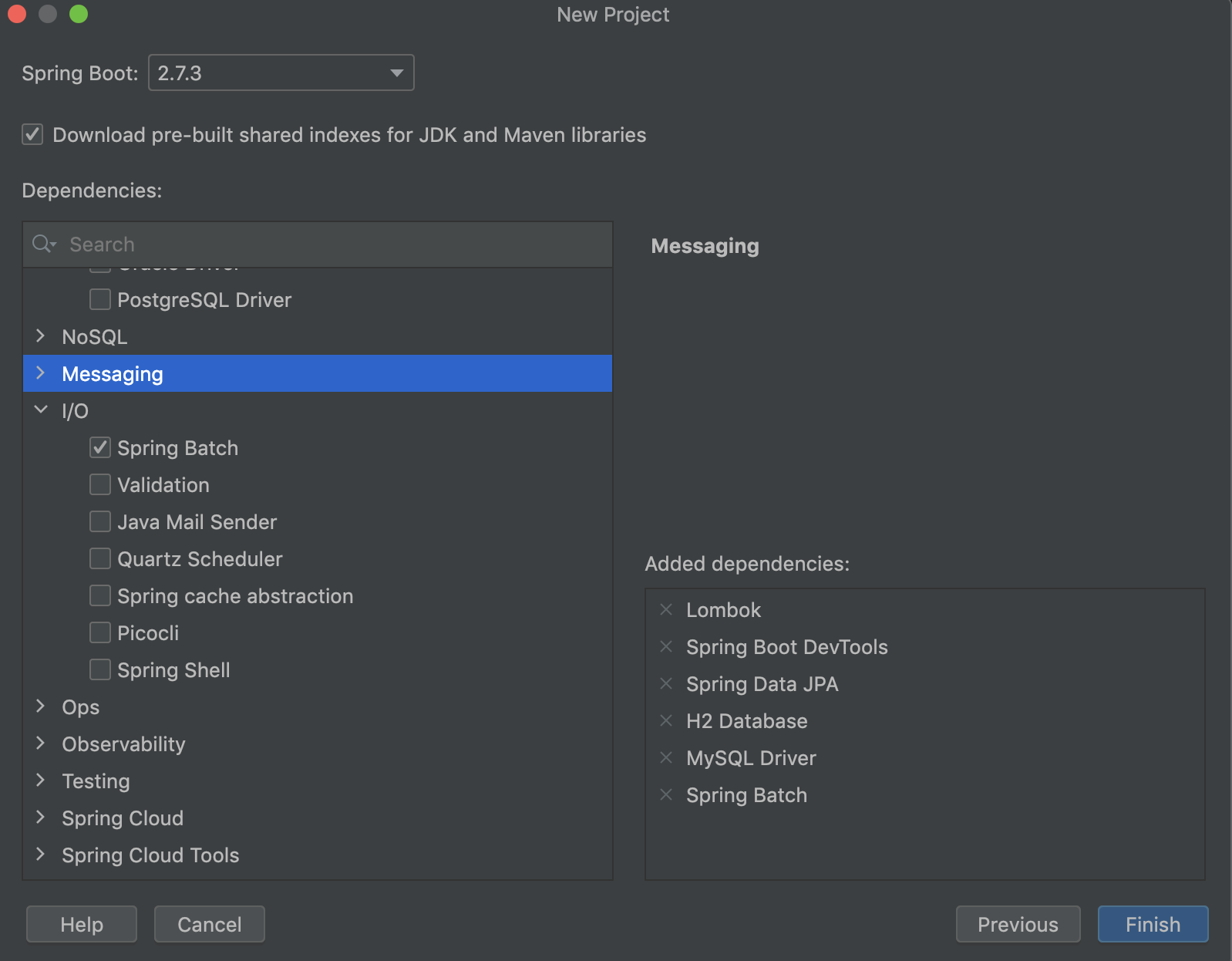
Task: Expand the Ops category
Action: click(41, 706)
